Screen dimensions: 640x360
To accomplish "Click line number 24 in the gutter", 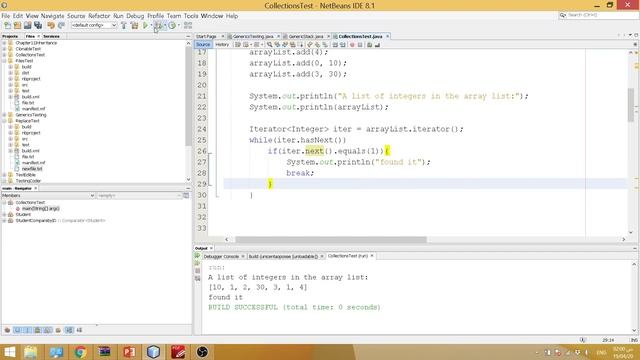I will pos(202,129).
